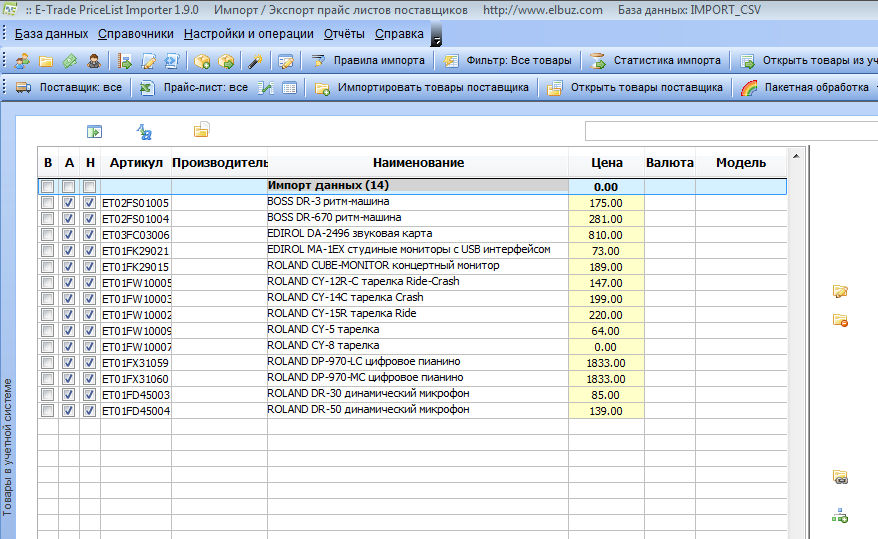Click the box with green arrow icon
Screen dimensions: 878x539
pyautogui.click(x=226, y=60)
